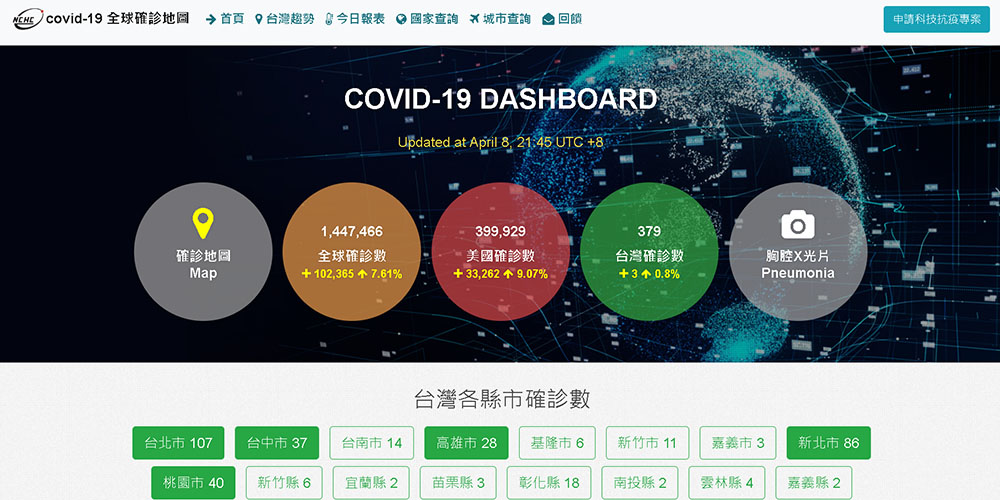Click the envelope icon beside 回饋
Image resolution: width=1000 pixels, height=500 pixels.
pyautogui.click(x=548, y=19)
